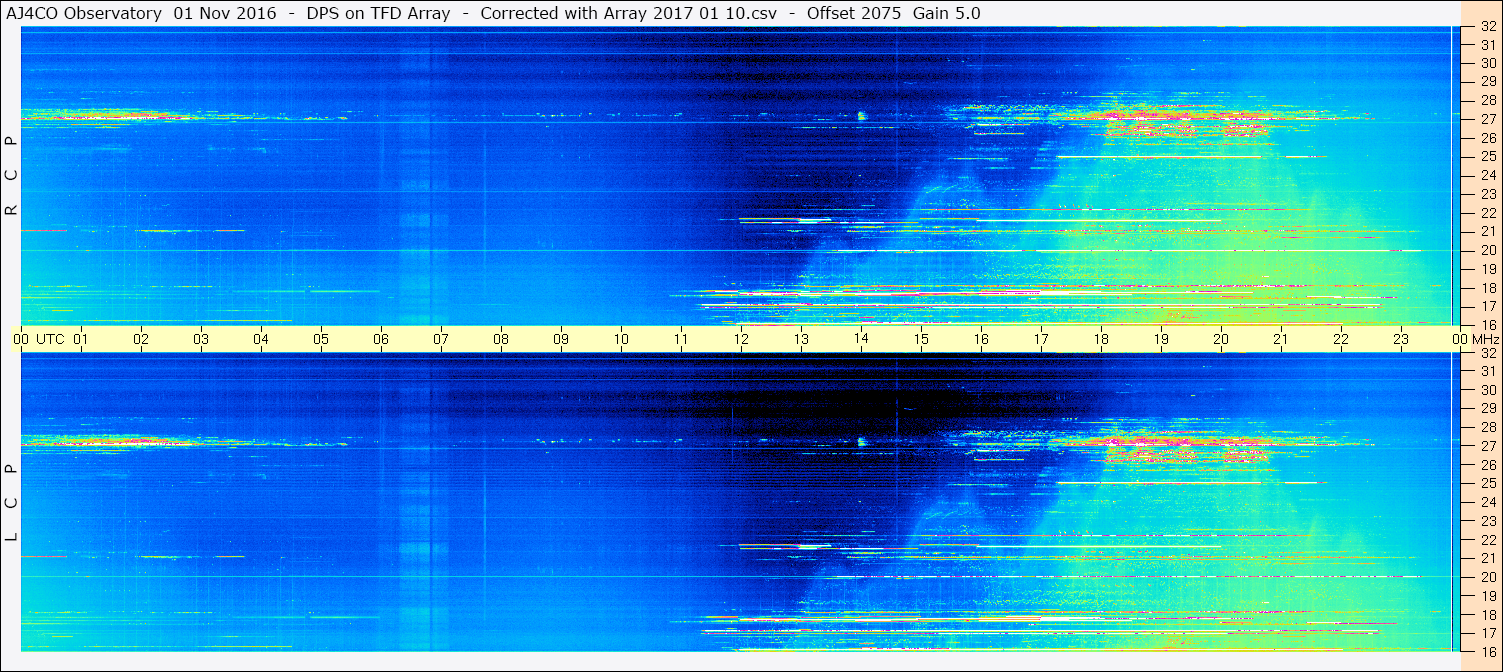The image size is (1503, 672).
Task: Select the 01 hour marker on time axis
Action: [81, 339]
